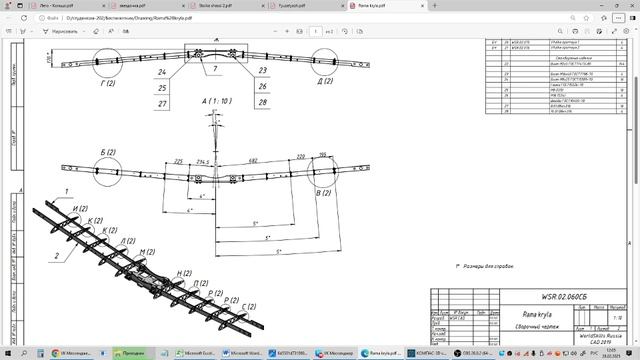Click the Размеры для справок note
This screenshot has height=360, width=640.
[x=484, y=266]
